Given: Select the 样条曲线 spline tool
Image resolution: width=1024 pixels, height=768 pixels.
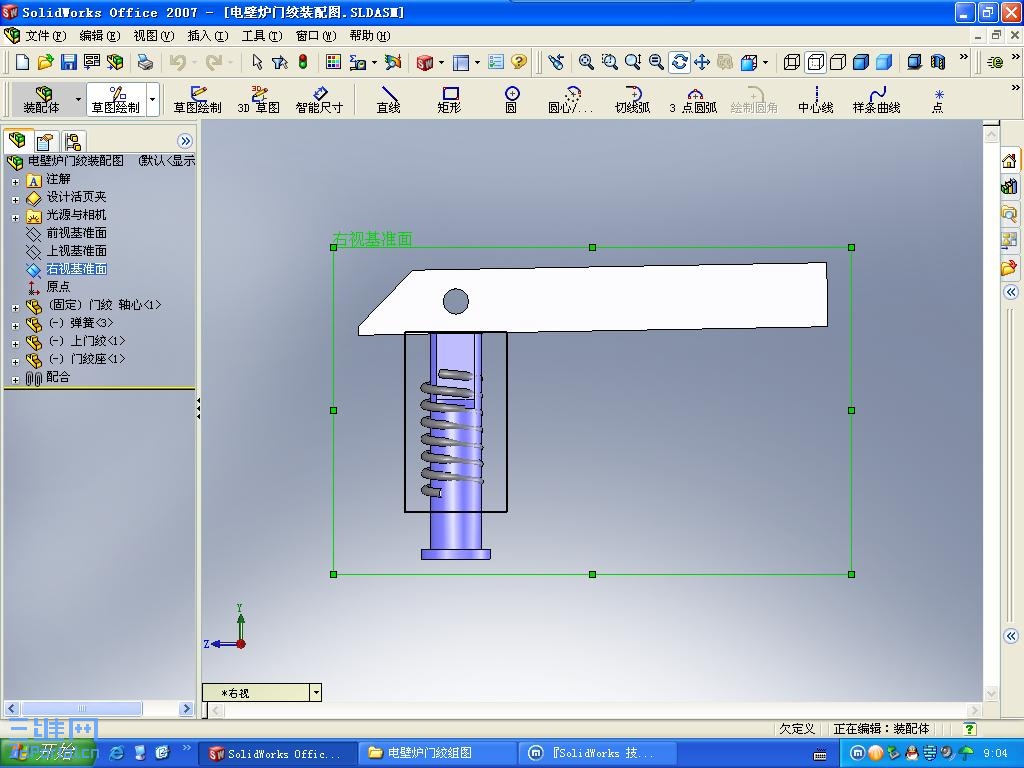Looking at the screenshot, I should [x=876, y=100].
